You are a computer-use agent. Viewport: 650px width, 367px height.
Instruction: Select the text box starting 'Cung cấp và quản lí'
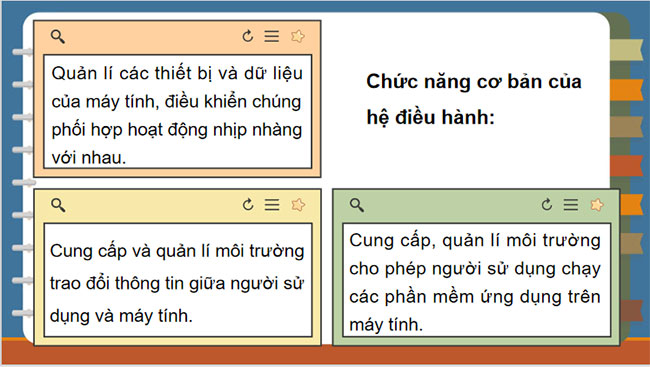click(178, 280)
